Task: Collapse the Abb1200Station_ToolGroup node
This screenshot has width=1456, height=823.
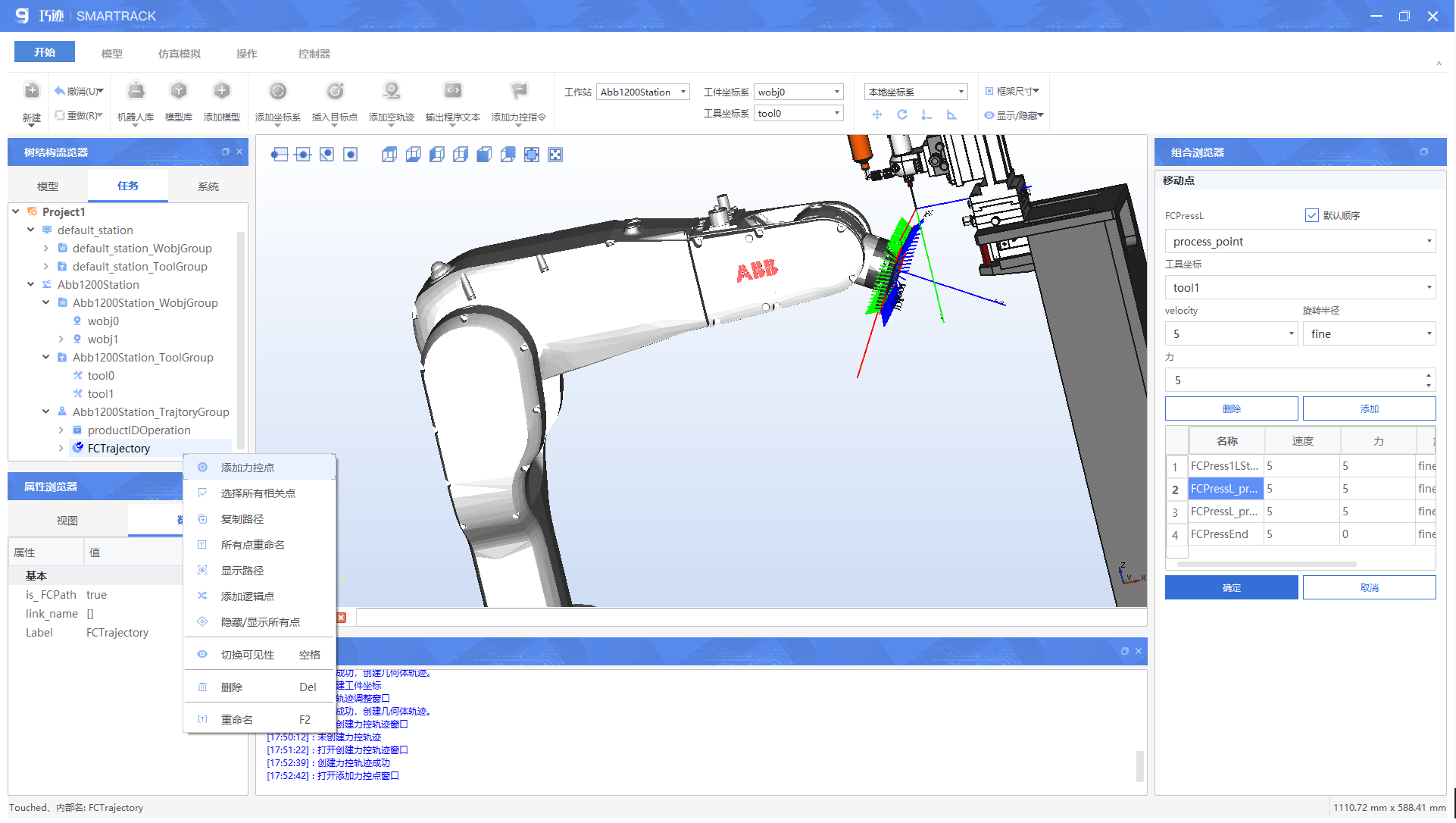Action: coord(46,357)
